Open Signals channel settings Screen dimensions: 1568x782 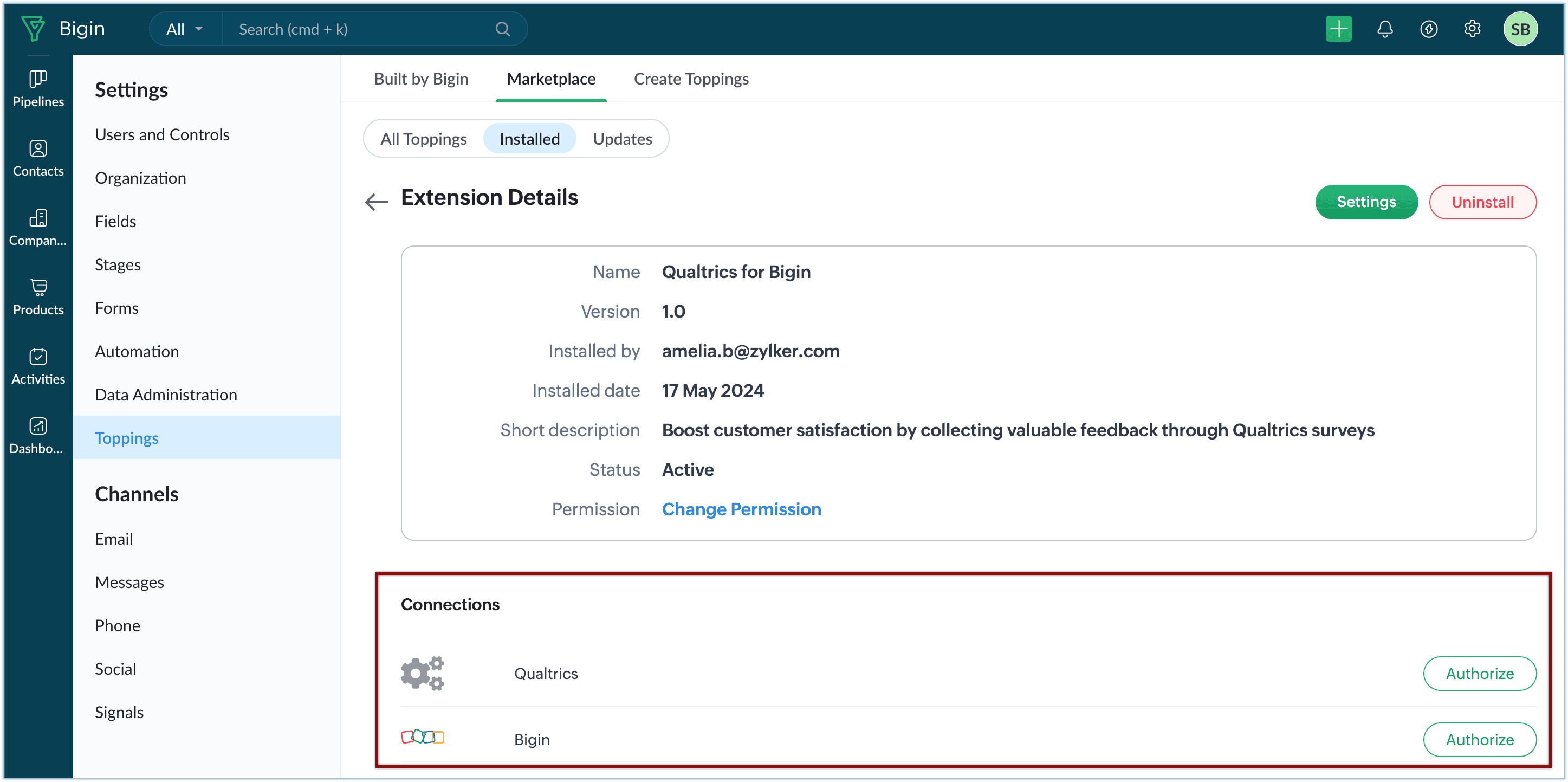click(x=119, y=712)
